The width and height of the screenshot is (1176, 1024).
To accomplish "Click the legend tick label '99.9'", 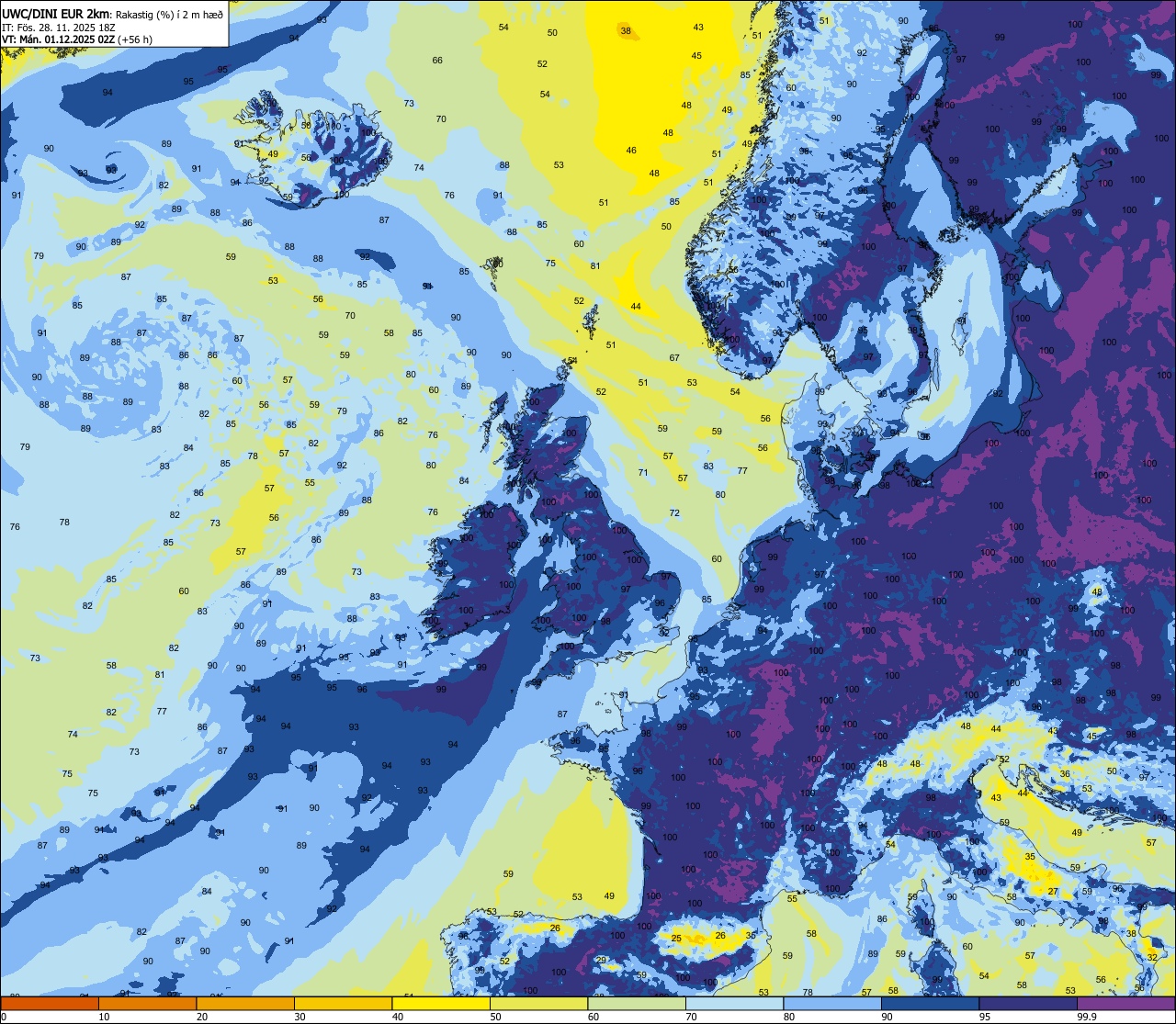I will click(1087, 1017).
